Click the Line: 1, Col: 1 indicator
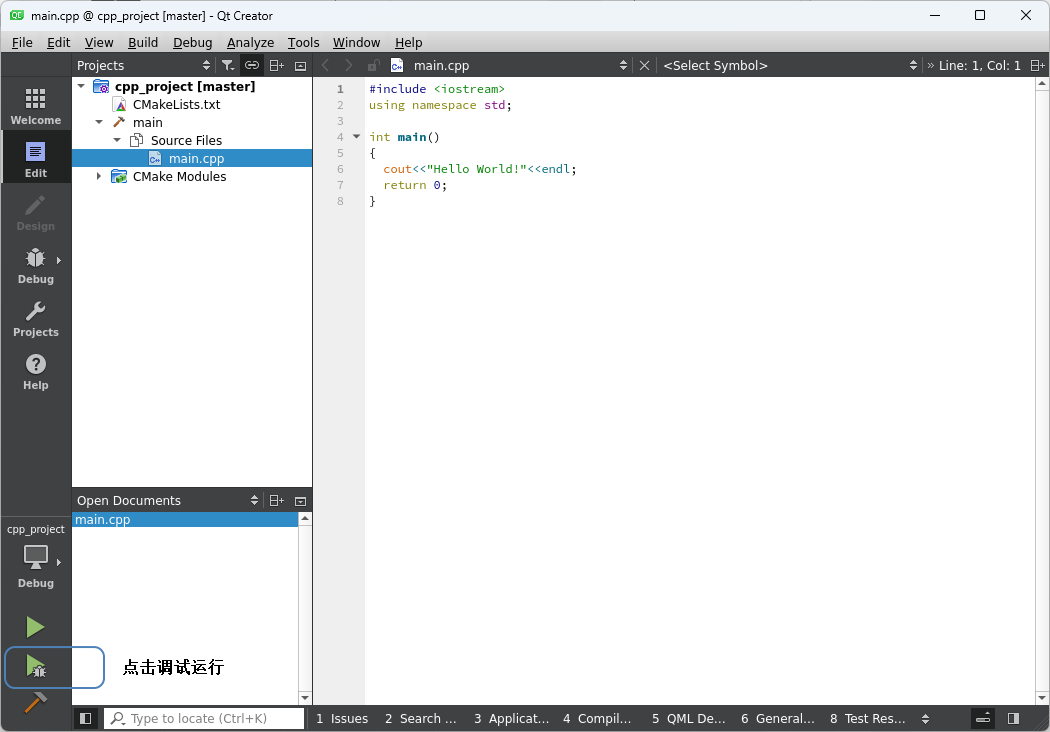 (979, 65)
